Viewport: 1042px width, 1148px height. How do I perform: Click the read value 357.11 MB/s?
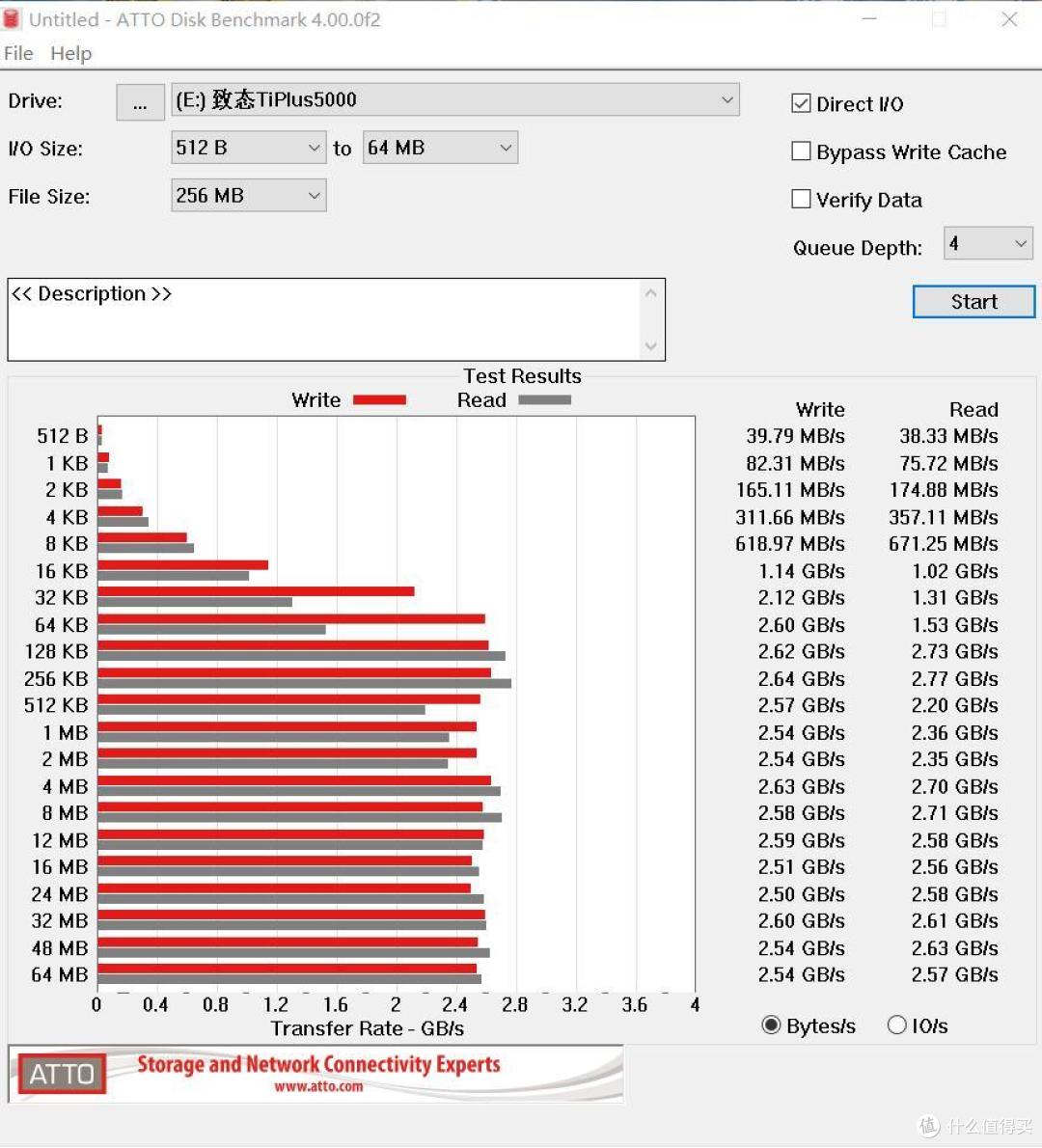(x=944, y=517)
